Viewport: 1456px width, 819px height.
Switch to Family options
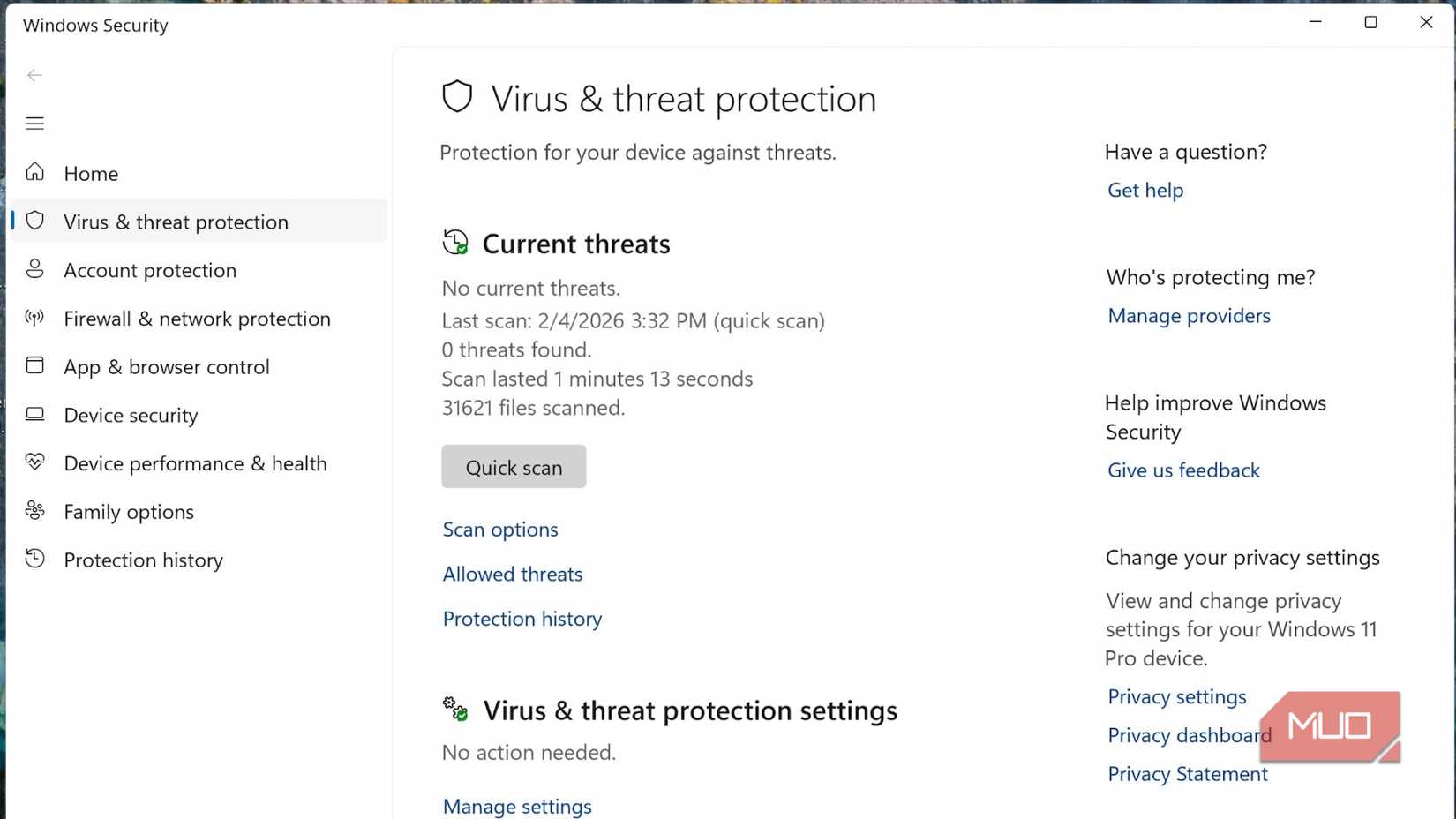click(x=128, y=511)
